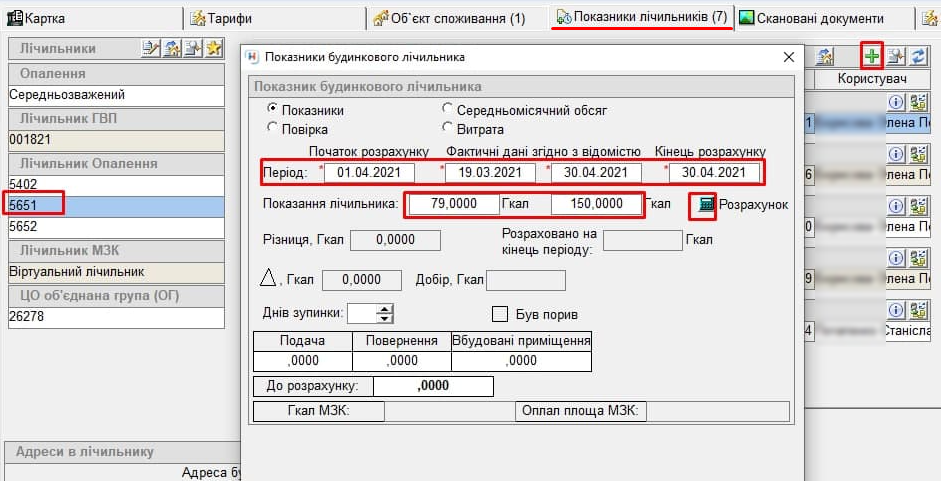This screenshot has height=481, width=941.
Task: Enable the Був порив checkbox
Action: pyautogui.click(x=500, y=314)
